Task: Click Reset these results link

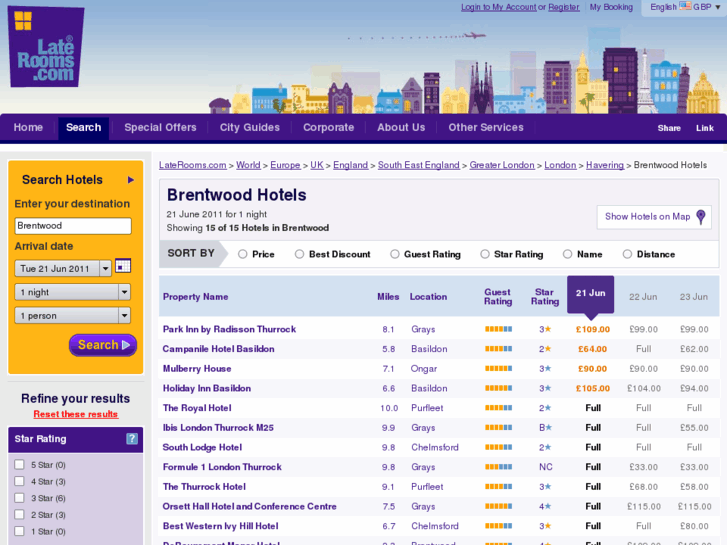Action: tap(76, 414)
